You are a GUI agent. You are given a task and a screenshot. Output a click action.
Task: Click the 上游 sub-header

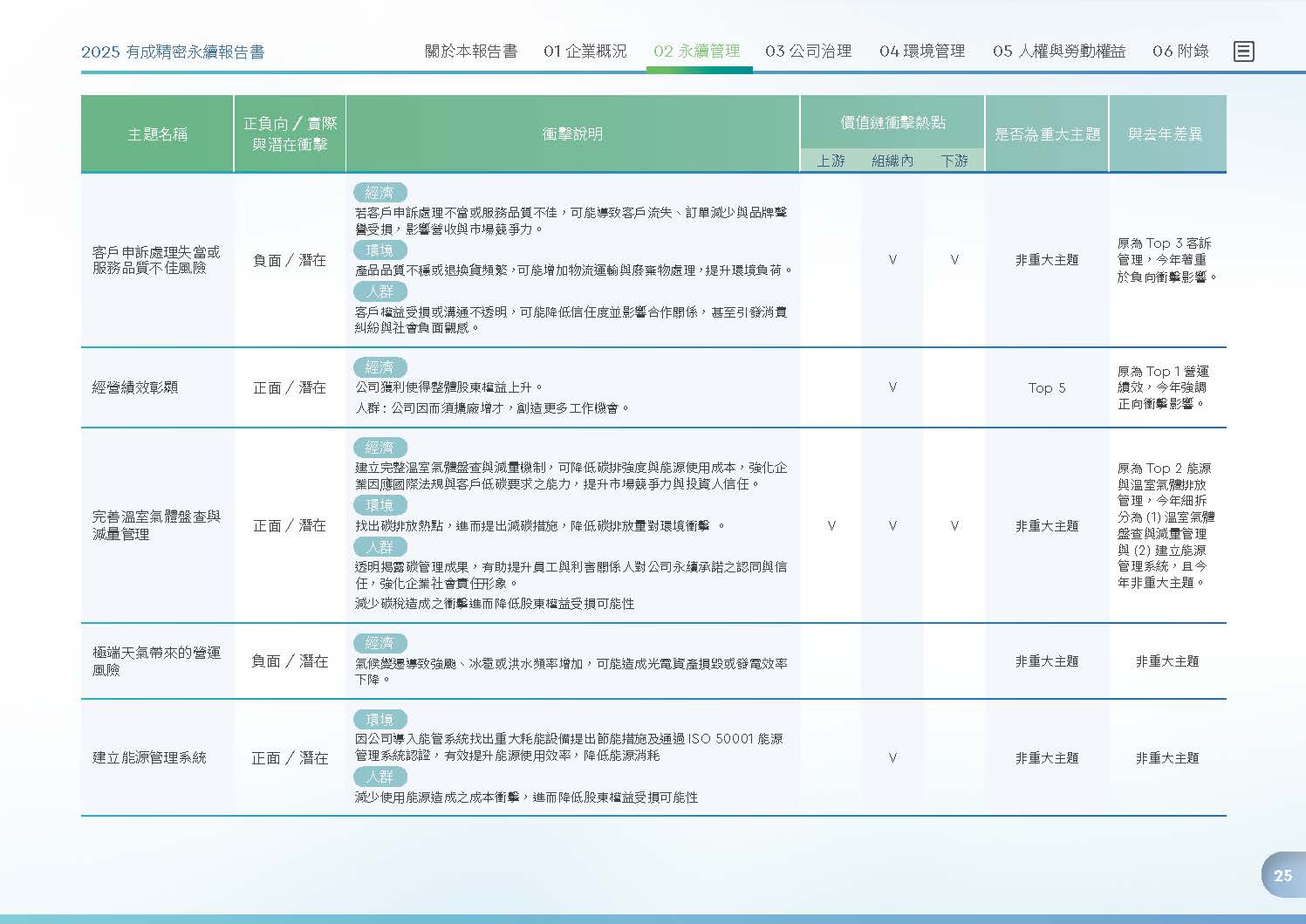point(831,161)
